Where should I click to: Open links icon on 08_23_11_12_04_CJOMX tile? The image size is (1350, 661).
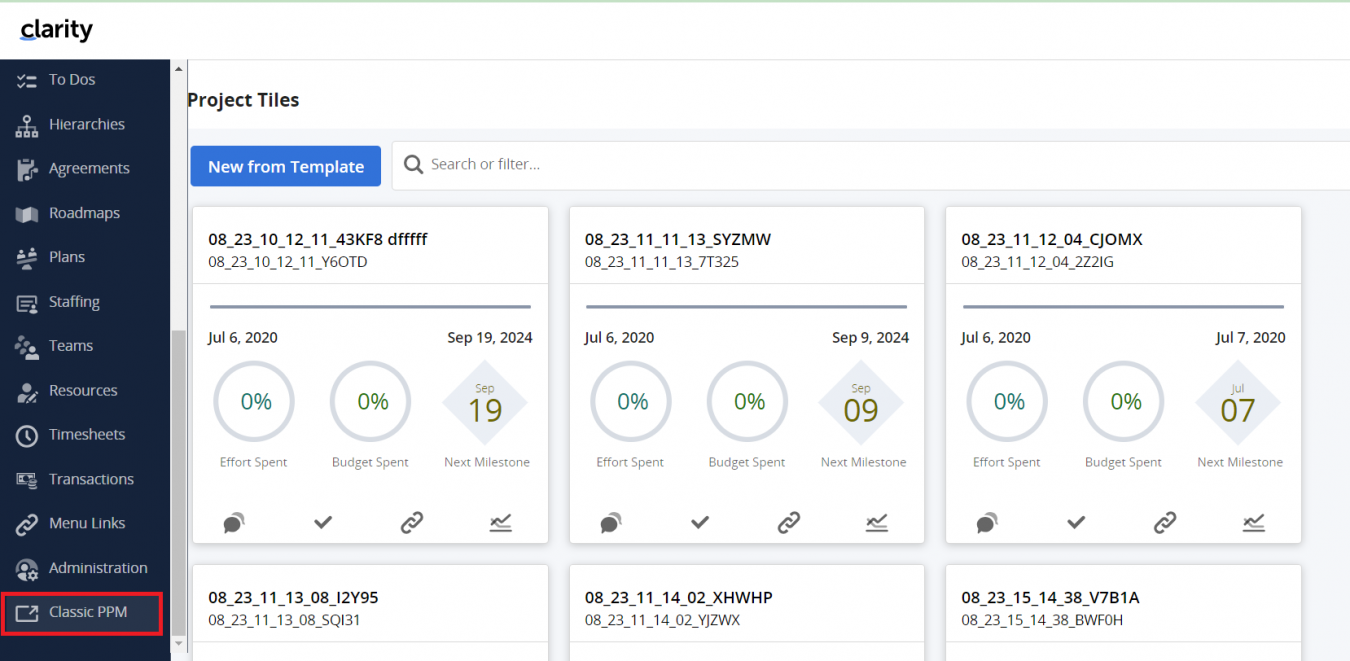(1165, 522)
